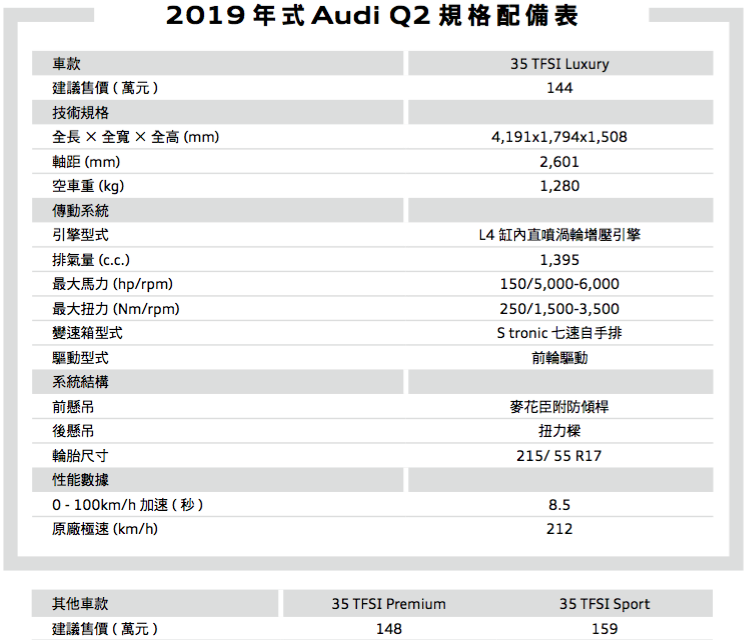Select the 原廠極速 (km/h) label
747x640 pixels.
tap(105, 529)
